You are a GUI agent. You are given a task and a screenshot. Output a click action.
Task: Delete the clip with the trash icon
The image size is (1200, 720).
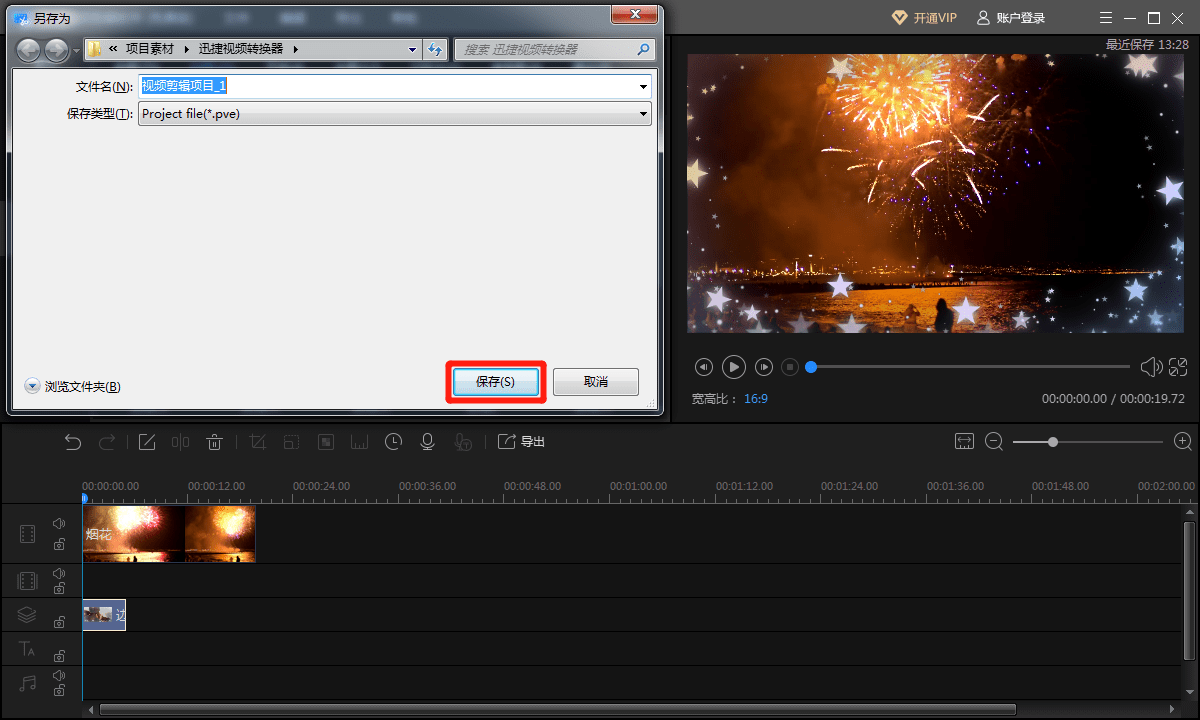214,442
